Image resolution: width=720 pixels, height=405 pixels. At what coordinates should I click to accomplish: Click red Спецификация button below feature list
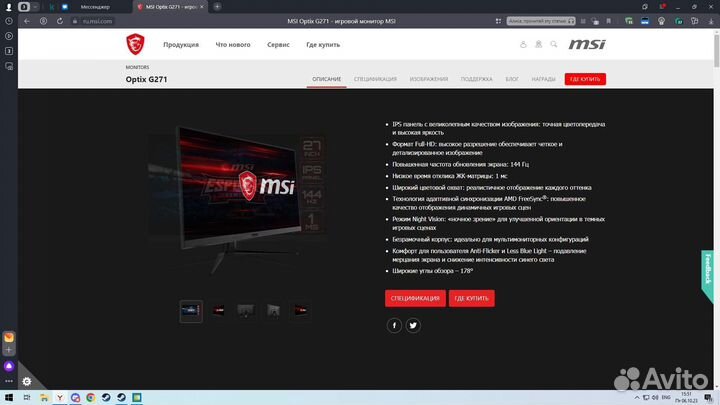415,298
